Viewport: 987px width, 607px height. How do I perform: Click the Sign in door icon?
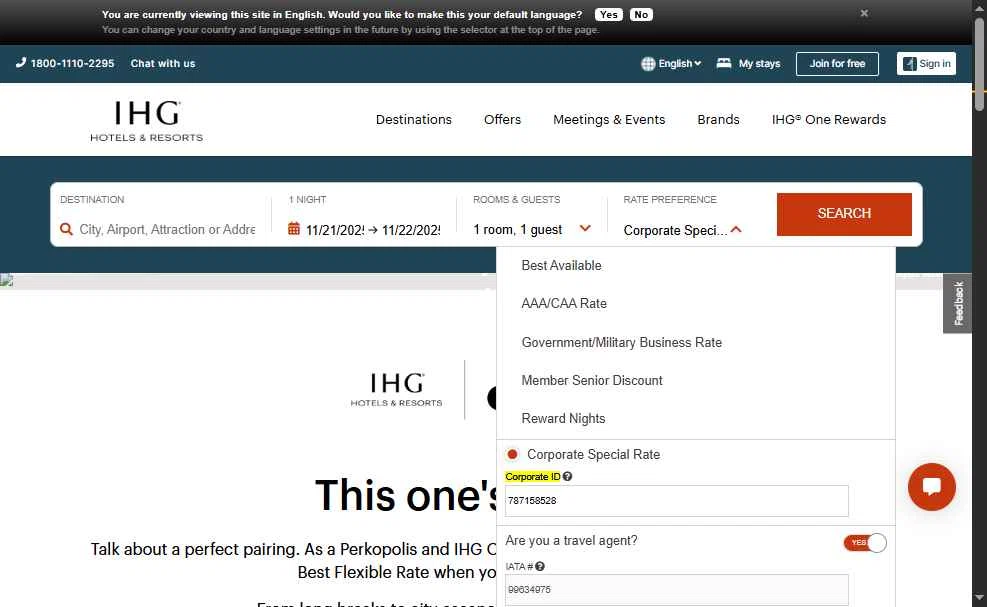(910, 64)
